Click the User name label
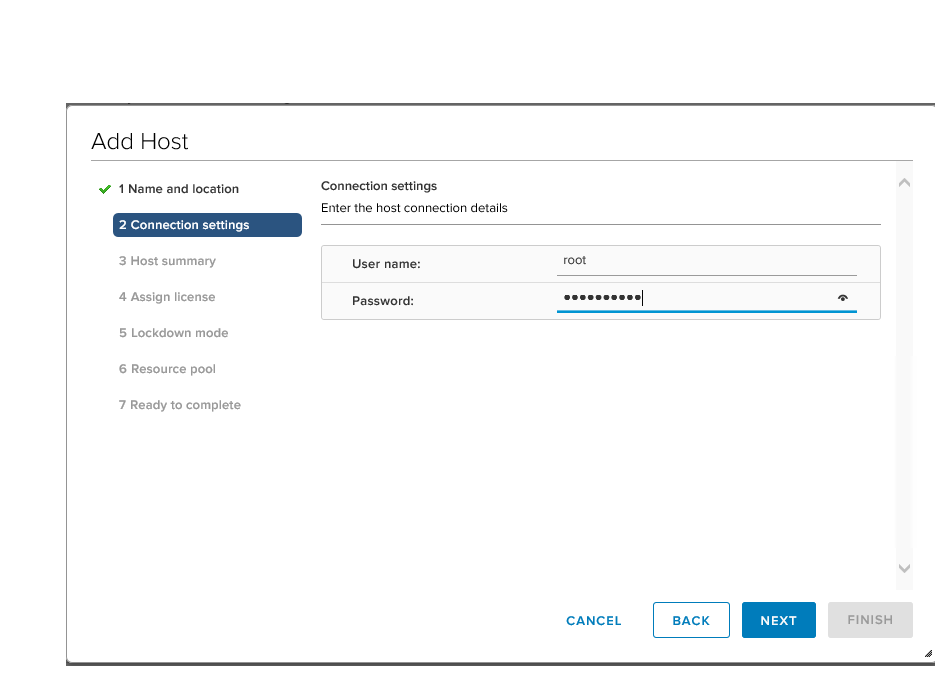 coord(386,264)
